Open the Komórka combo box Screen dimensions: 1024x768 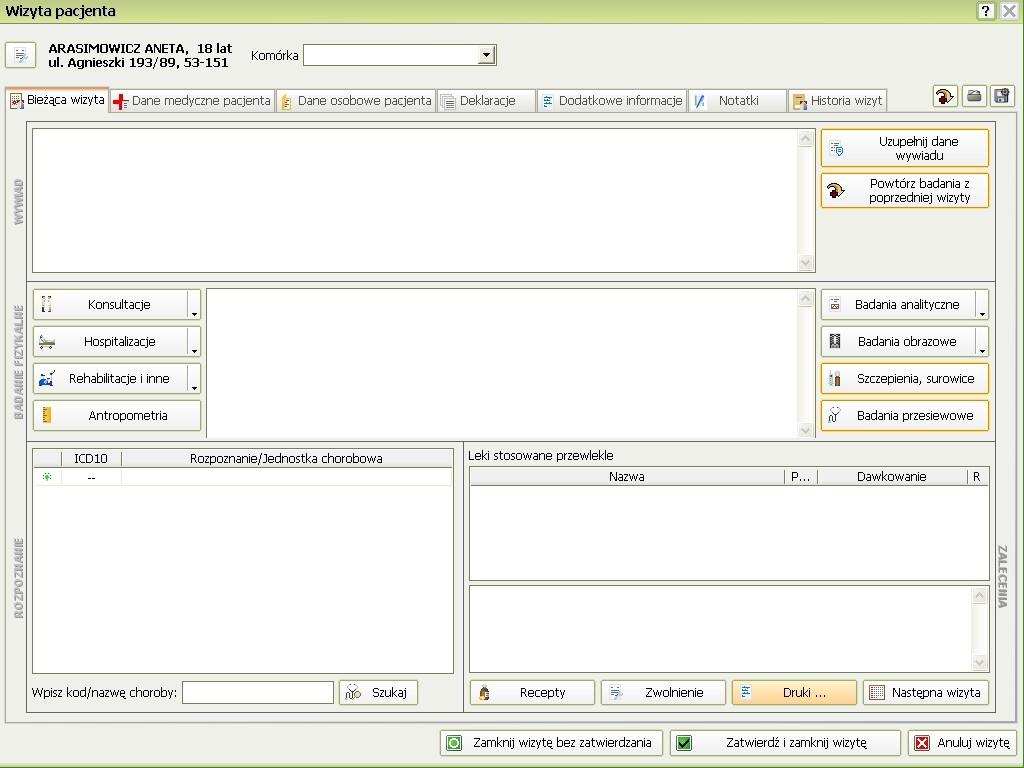pyautogui.click(x=400, y=55)
